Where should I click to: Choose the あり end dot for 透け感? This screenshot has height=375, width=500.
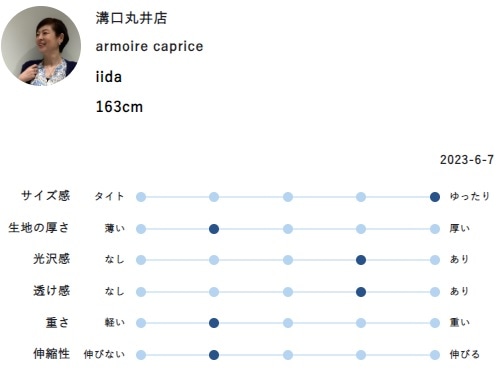click(435, 292)
